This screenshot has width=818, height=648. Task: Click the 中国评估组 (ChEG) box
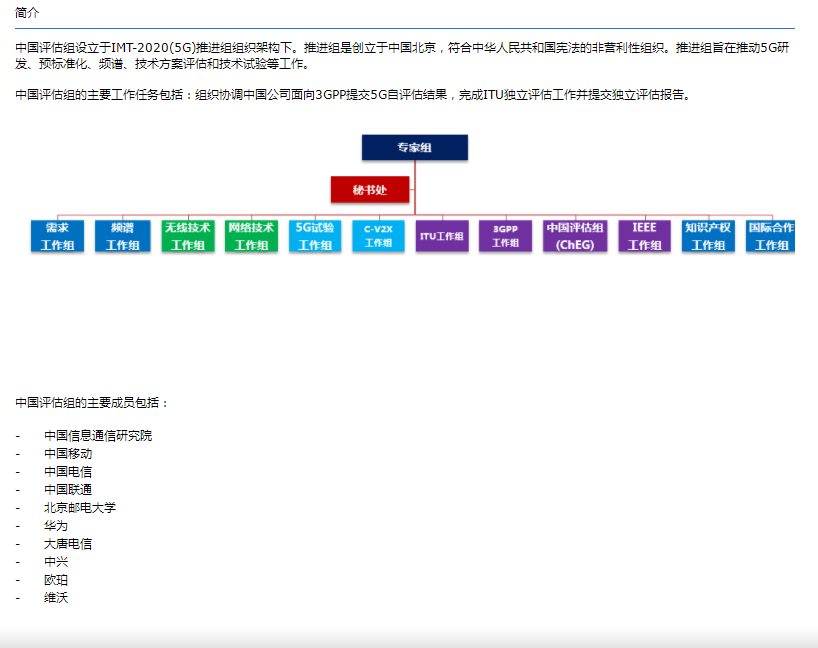coord(575,236)
